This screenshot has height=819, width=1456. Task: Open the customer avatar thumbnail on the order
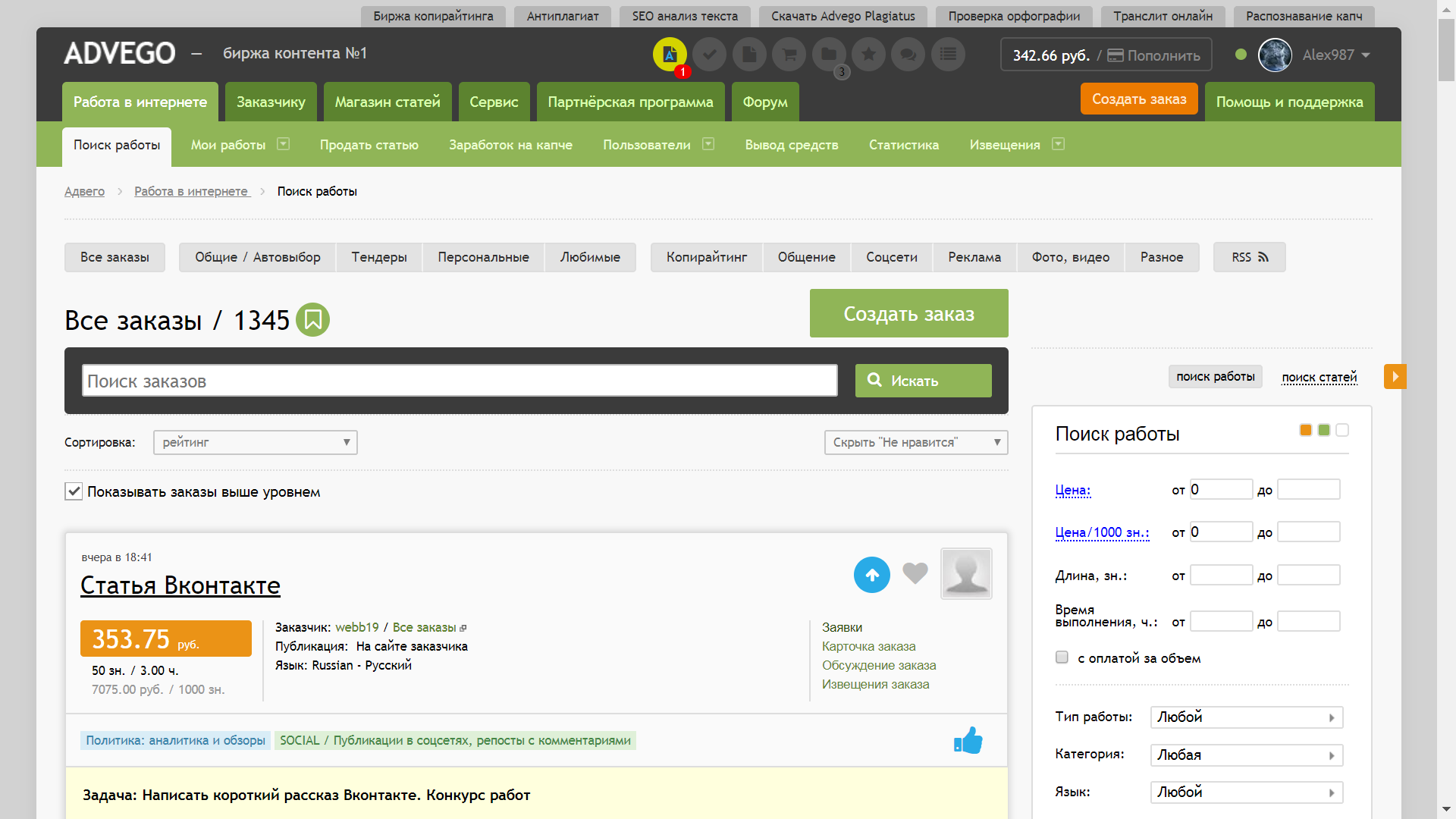point(966,574)
